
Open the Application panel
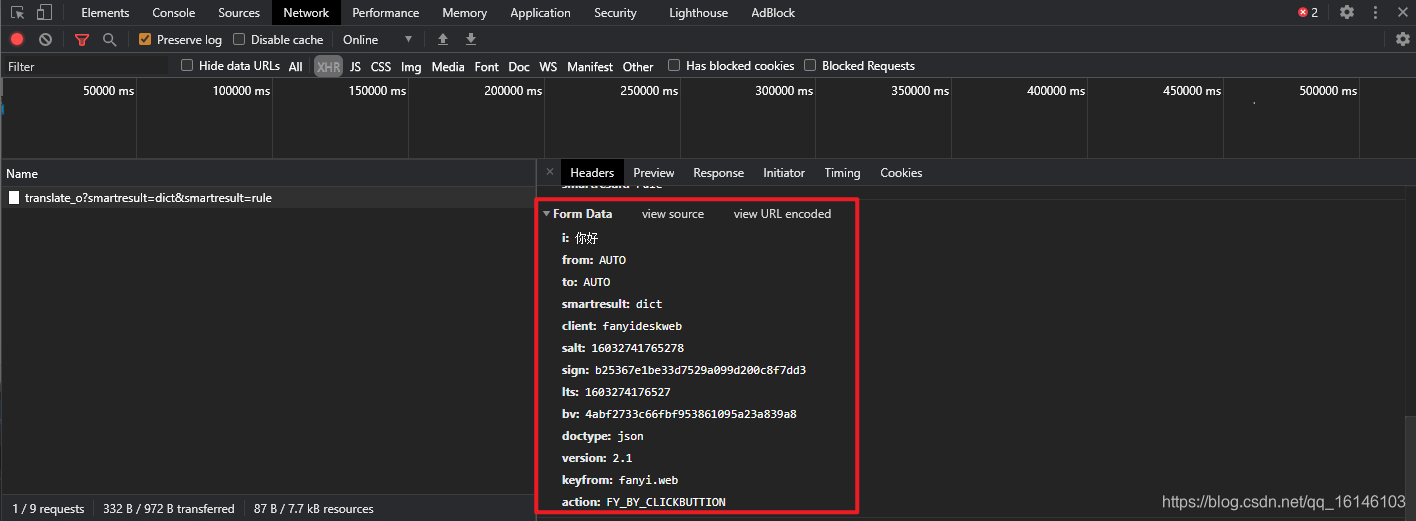click(x=541, y=12)
